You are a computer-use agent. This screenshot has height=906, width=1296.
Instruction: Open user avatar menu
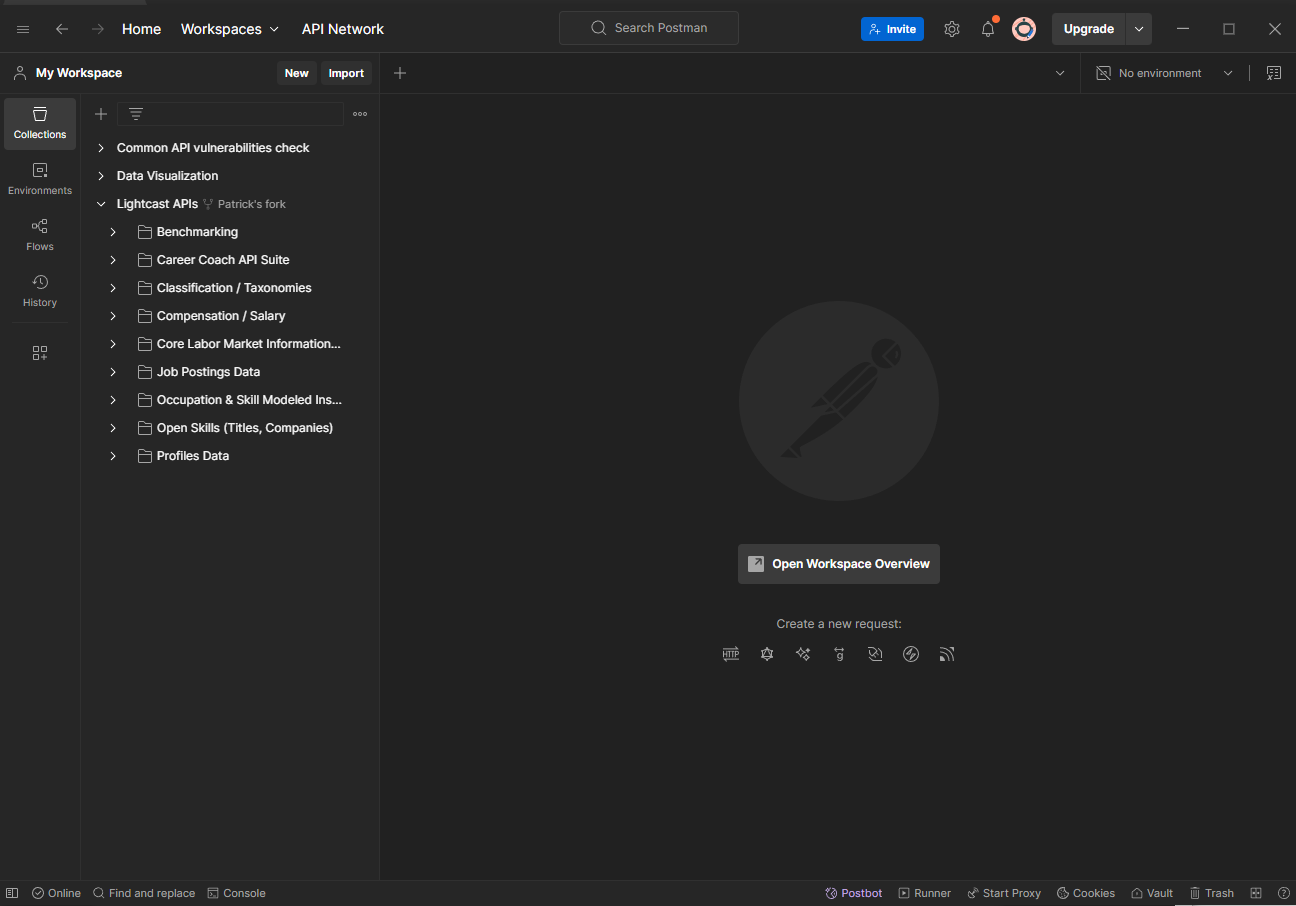pyautogui.click(x=1024, y=29)
